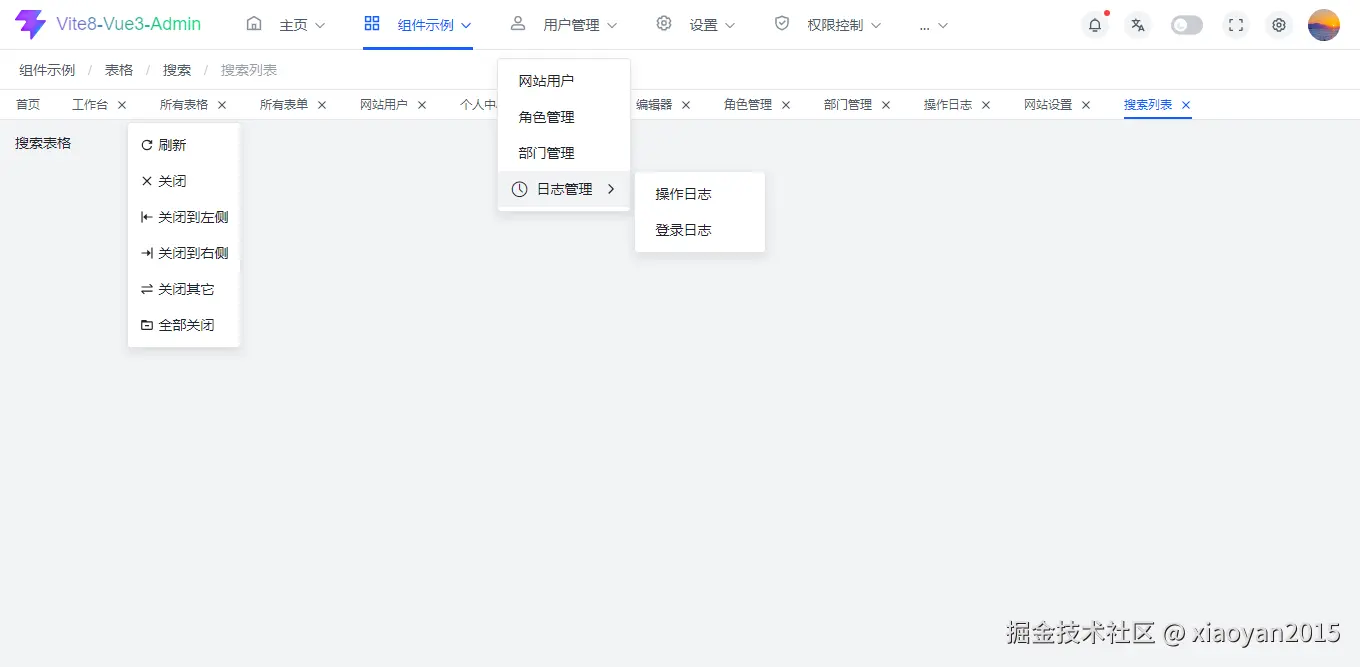Click the 搜索表格 page heading
The height and width of the screenshot is (667, 1360).
[43, 143]
